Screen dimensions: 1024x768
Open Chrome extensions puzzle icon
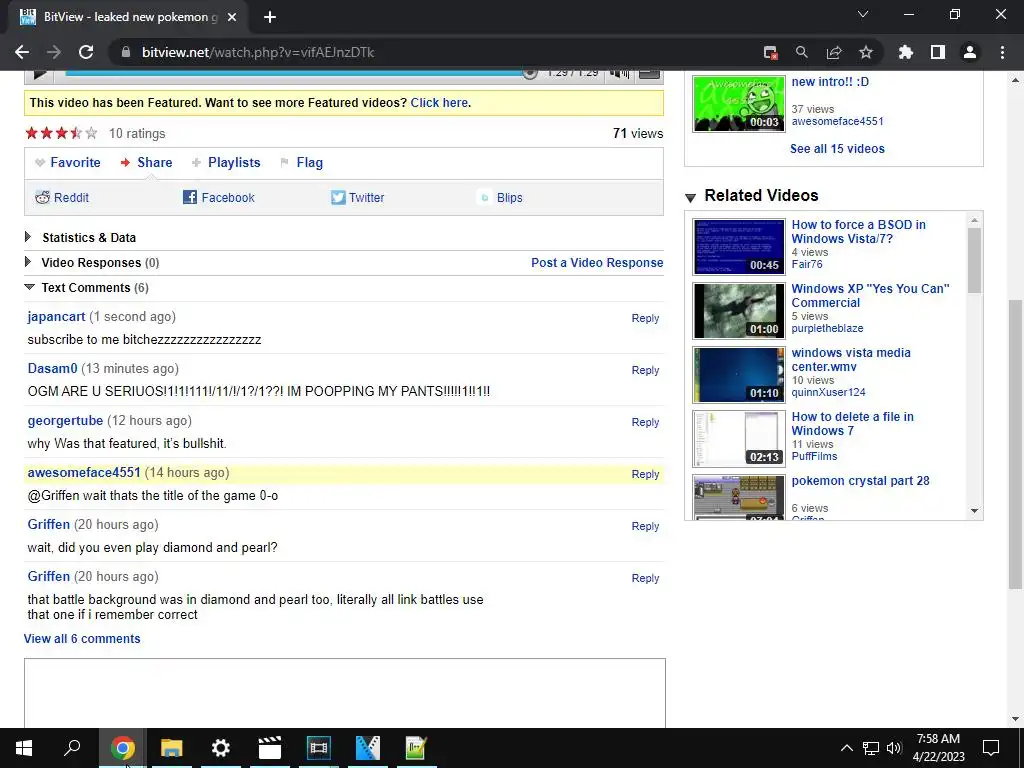[x=906, y=52]
